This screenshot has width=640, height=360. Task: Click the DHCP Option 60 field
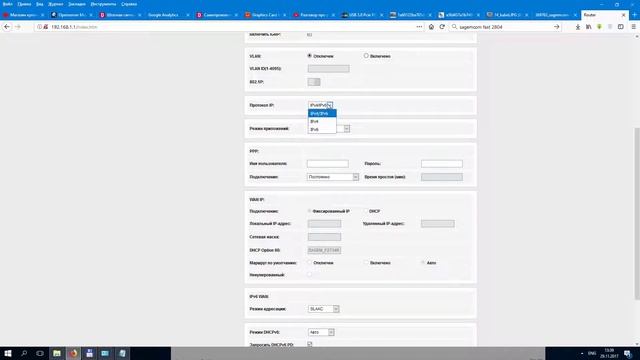pyautogui.click(x=324, y=250)
